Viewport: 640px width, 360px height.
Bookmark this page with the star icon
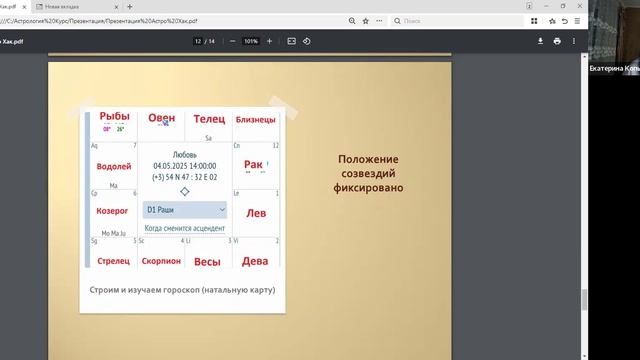tap(366, 21)
